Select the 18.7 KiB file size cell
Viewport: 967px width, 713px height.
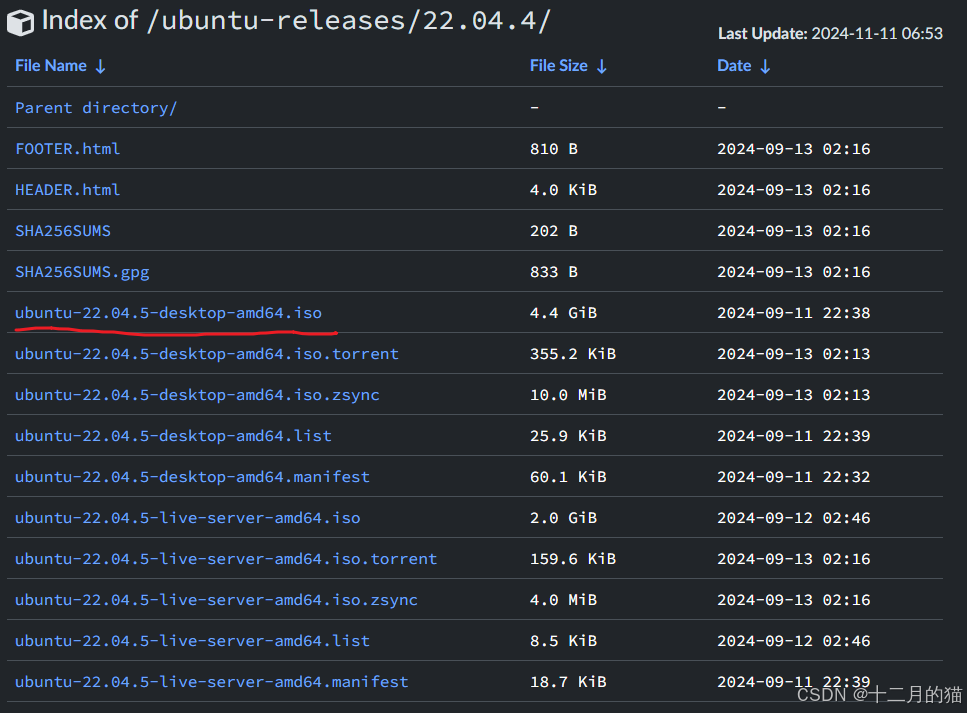pyautogui.click(x=568, y=682)
